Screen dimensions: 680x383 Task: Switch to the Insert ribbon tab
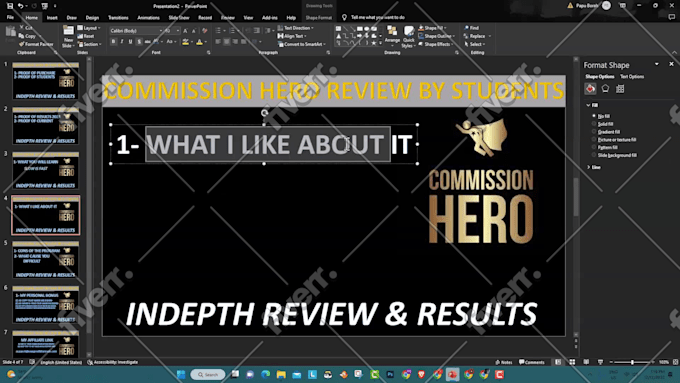pos(52,18)
